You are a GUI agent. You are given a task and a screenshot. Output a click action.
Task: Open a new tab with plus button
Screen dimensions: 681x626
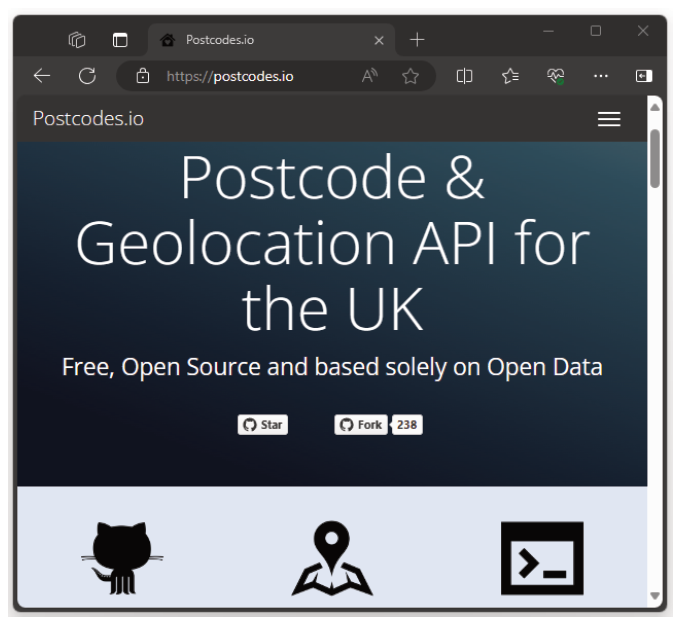[x=417, y=40]
